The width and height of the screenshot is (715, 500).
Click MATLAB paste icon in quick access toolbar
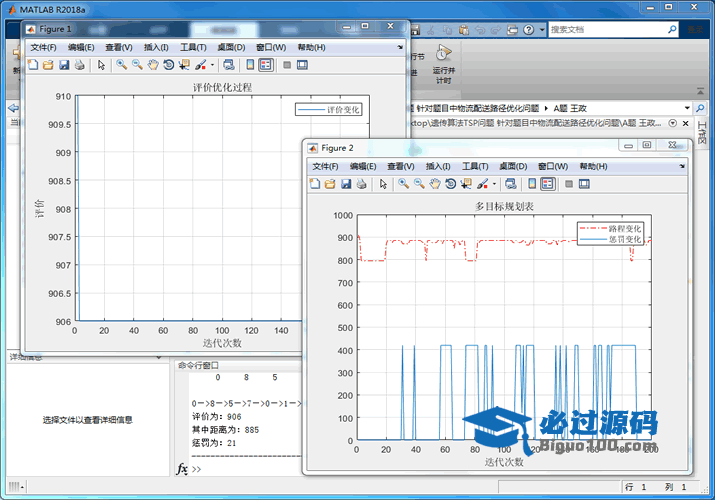[x=464, y=30]
